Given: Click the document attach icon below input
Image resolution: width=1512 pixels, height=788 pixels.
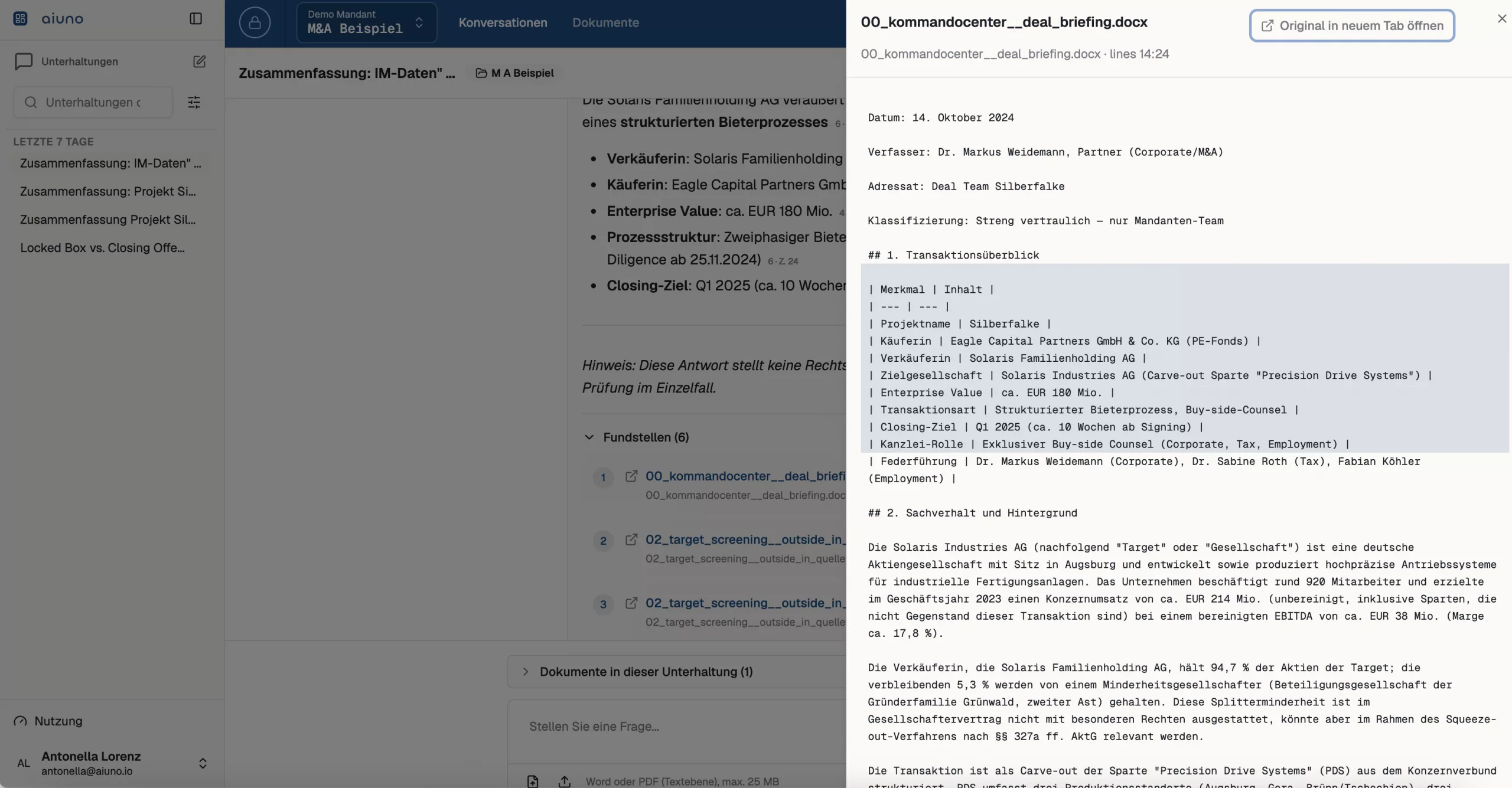Looking at the screenshot, I should point(533,781).
